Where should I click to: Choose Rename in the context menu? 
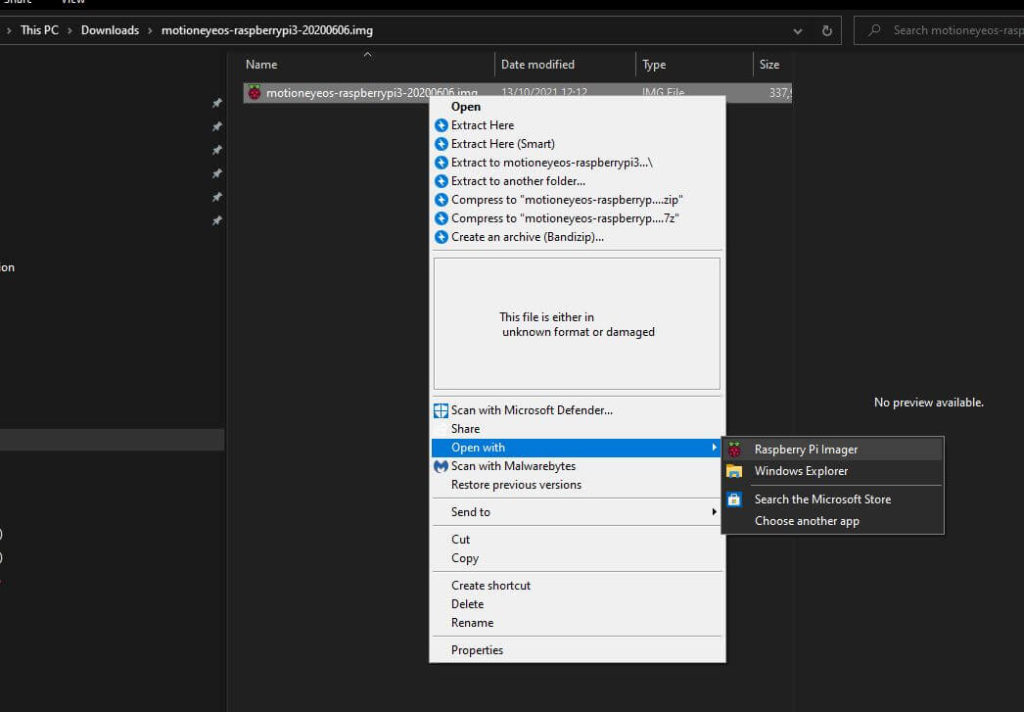pyautogui.click(x=472, y=622)
